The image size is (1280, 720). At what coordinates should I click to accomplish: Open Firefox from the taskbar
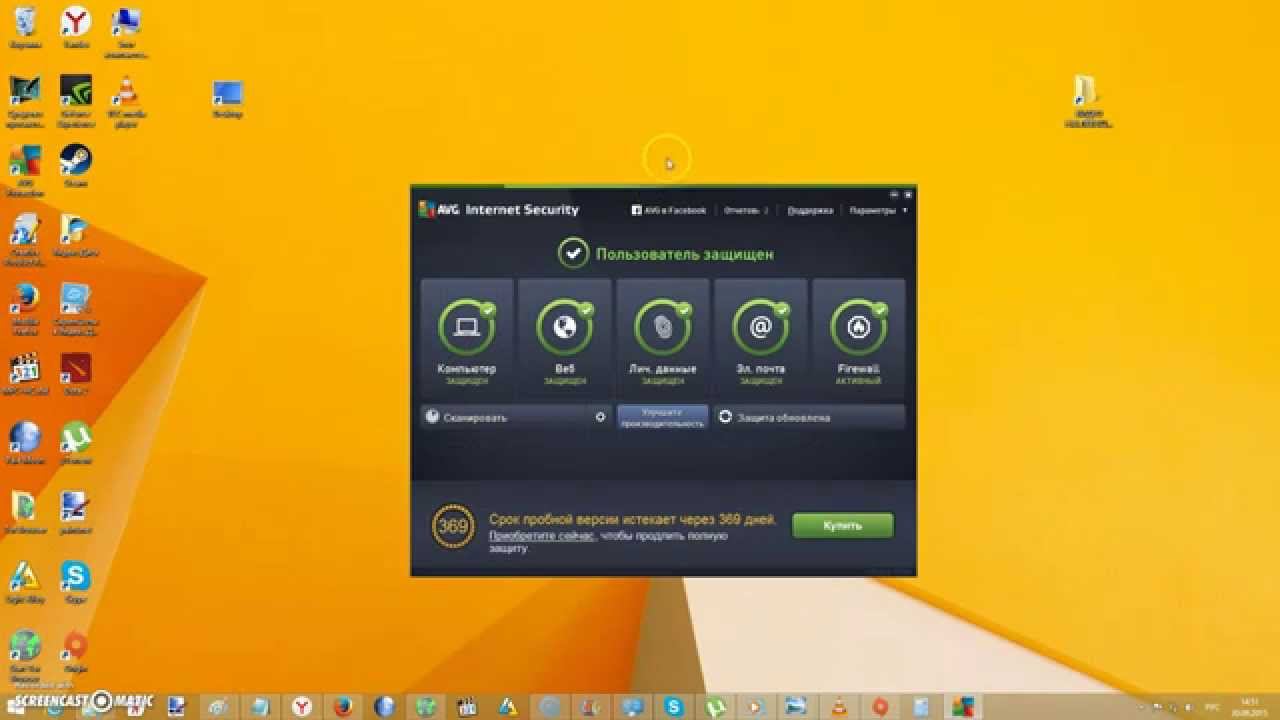(x=344, y=707)
